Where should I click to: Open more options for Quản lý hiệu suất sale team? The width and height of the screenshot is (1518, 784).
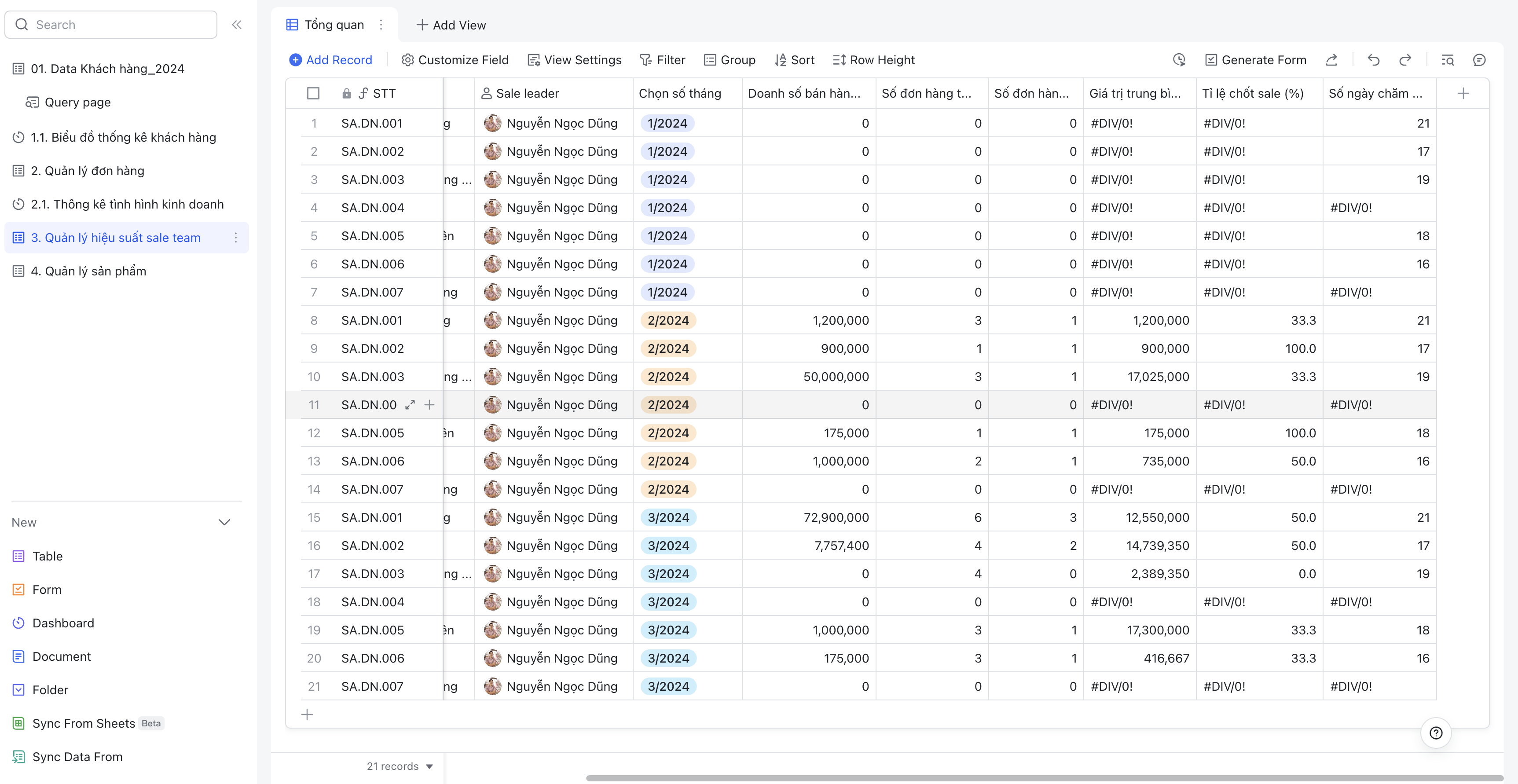point(236,238)
